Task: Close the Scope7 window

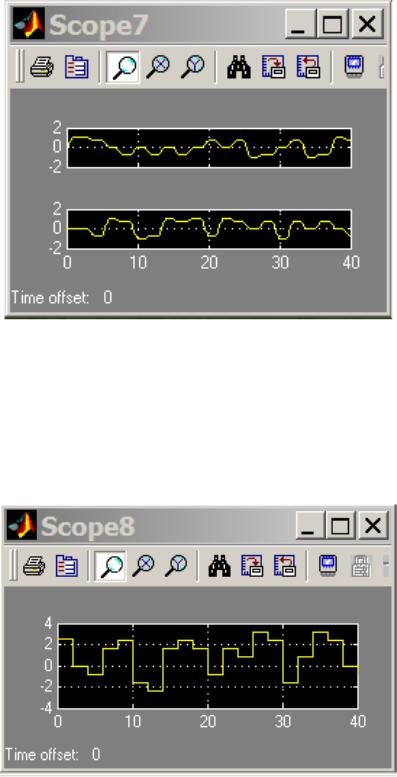Action: coord(367,25)
